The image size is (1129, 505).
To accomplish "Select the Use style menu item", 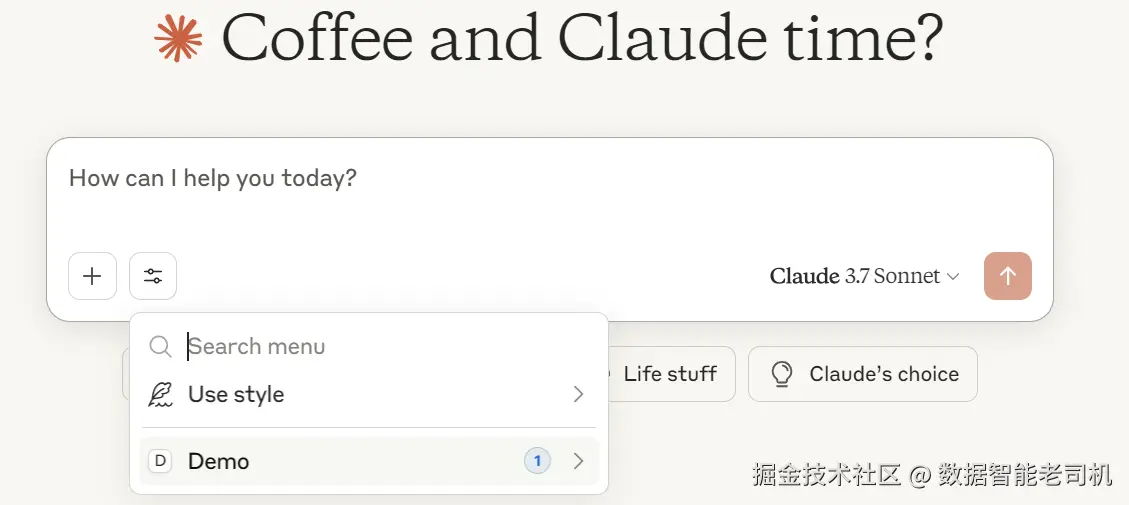I will [236, 395].
